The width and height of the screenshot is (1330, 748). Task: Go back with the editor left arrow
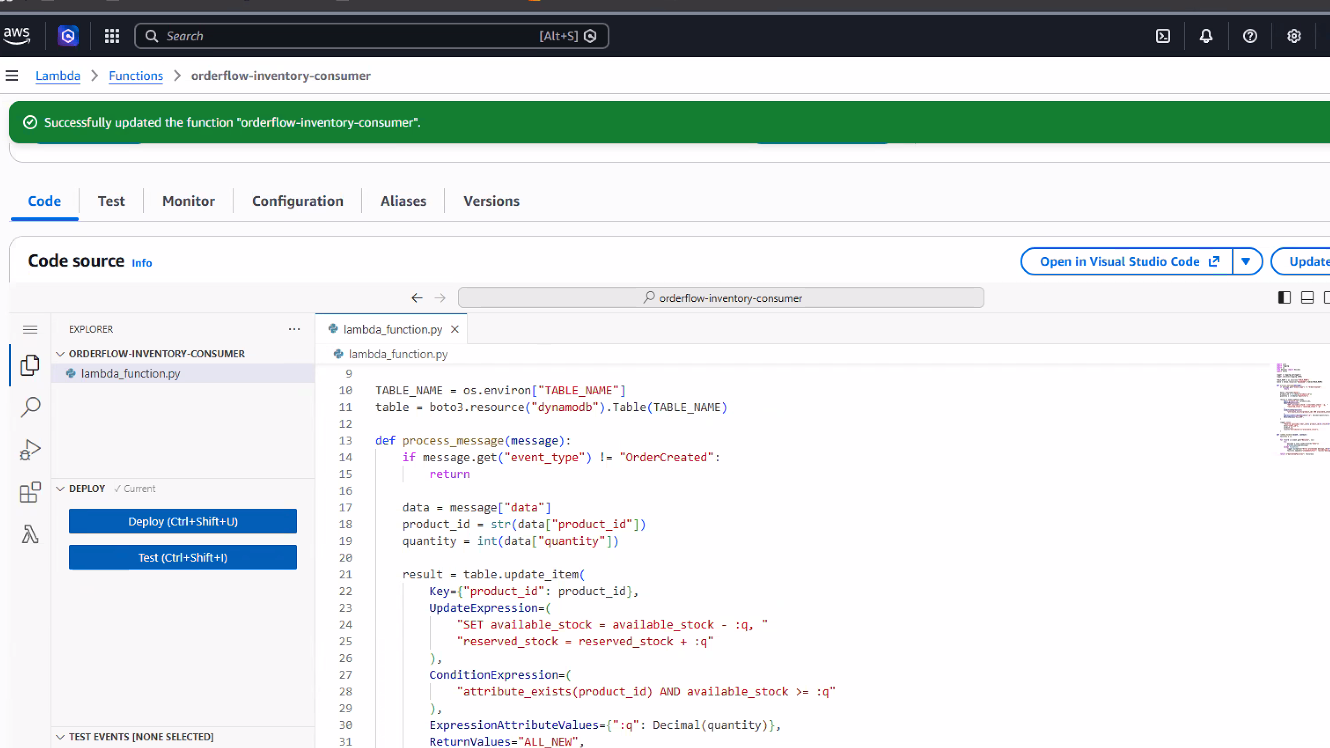417,298
